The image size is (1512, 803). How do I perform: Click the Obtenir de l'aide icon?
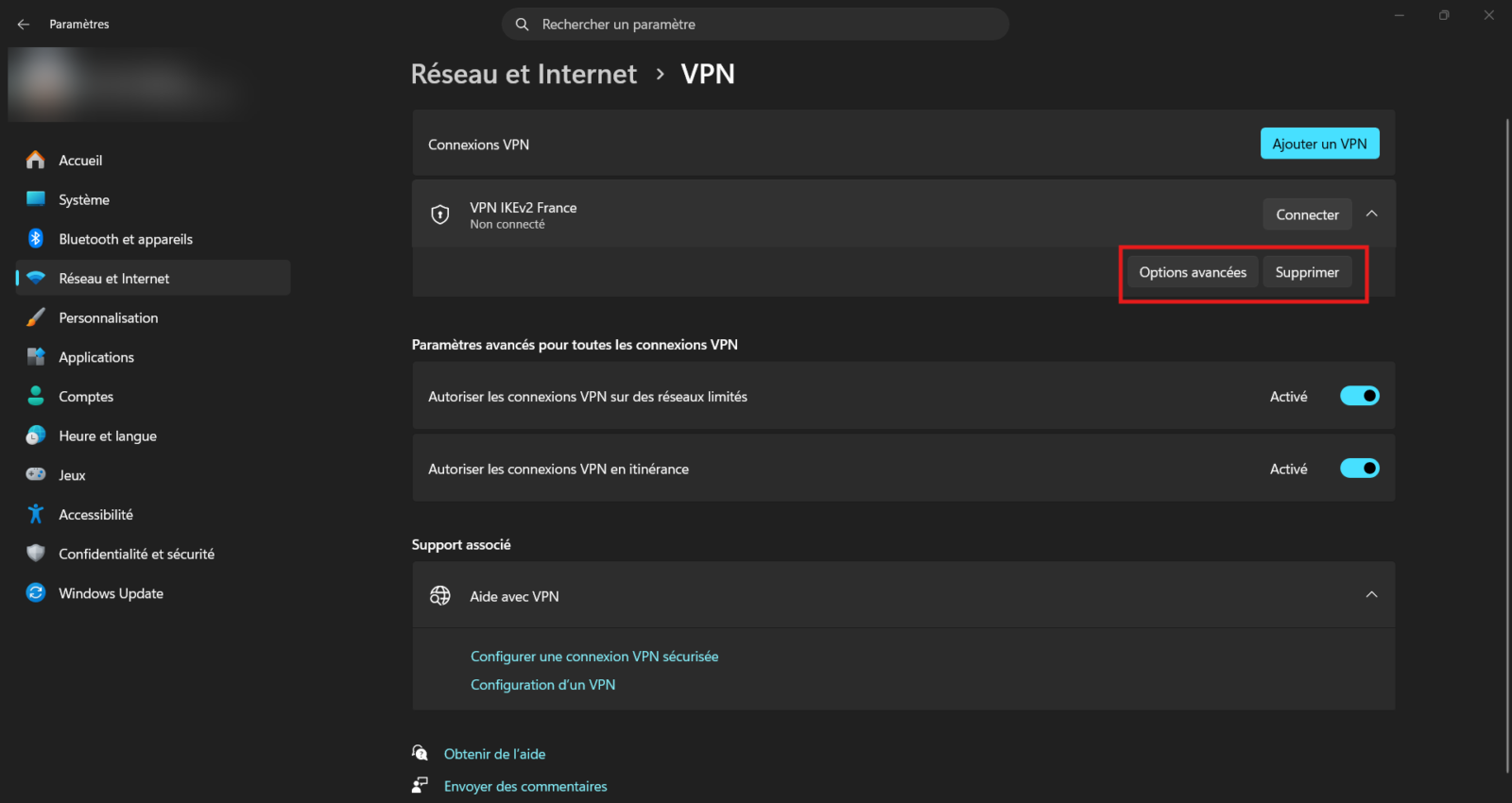pyautogui.click(x=421, y=753)
